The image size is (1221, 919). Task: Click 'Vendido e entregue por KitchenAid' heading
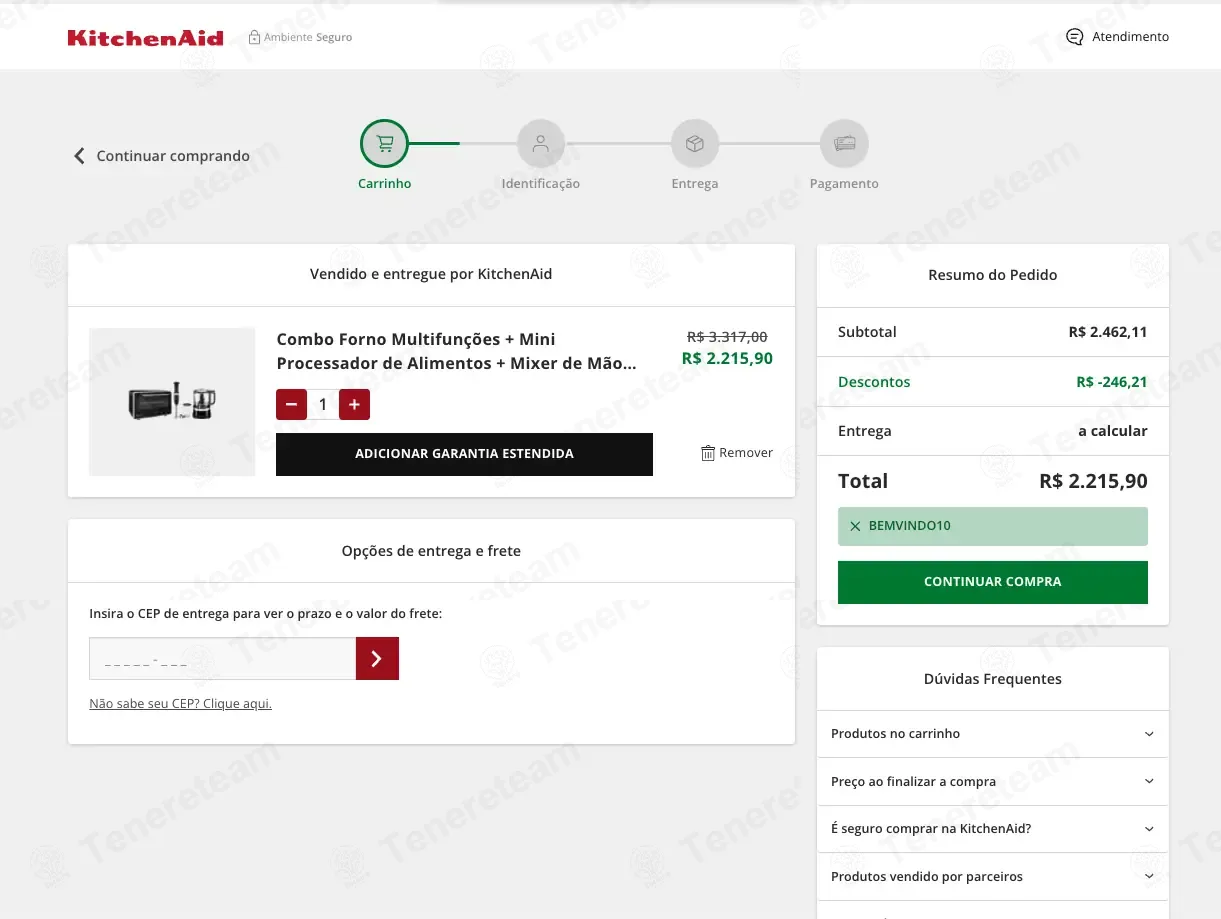click(x=431, y=274)
